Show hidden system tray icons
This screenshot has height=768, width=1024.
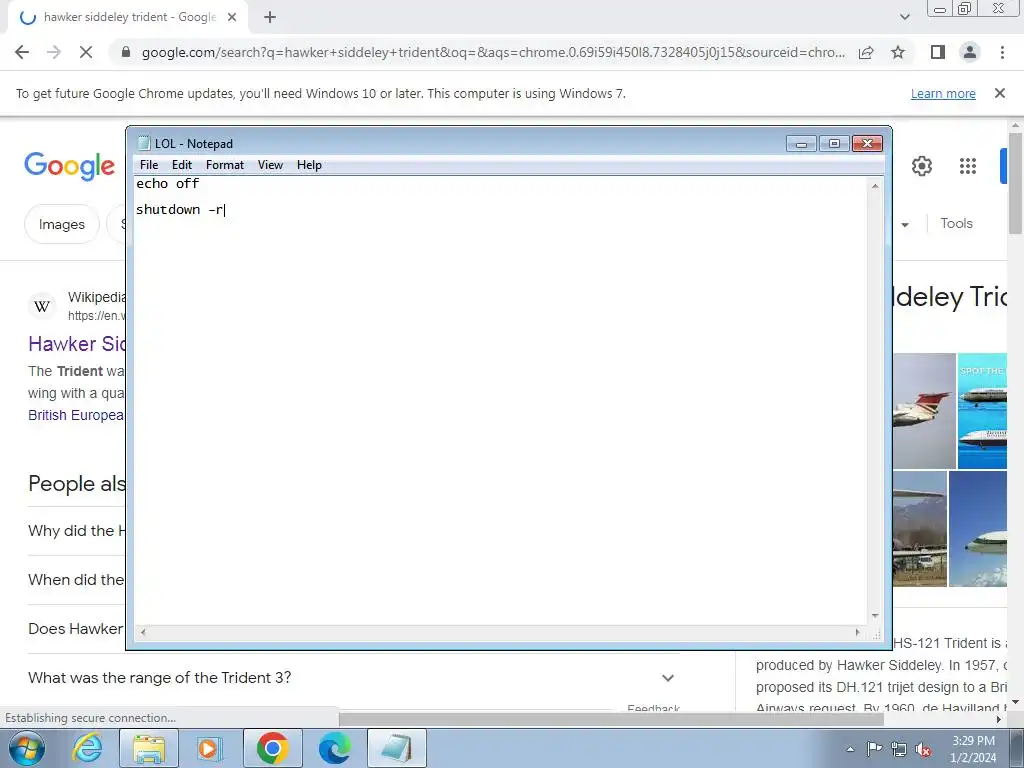850,749
